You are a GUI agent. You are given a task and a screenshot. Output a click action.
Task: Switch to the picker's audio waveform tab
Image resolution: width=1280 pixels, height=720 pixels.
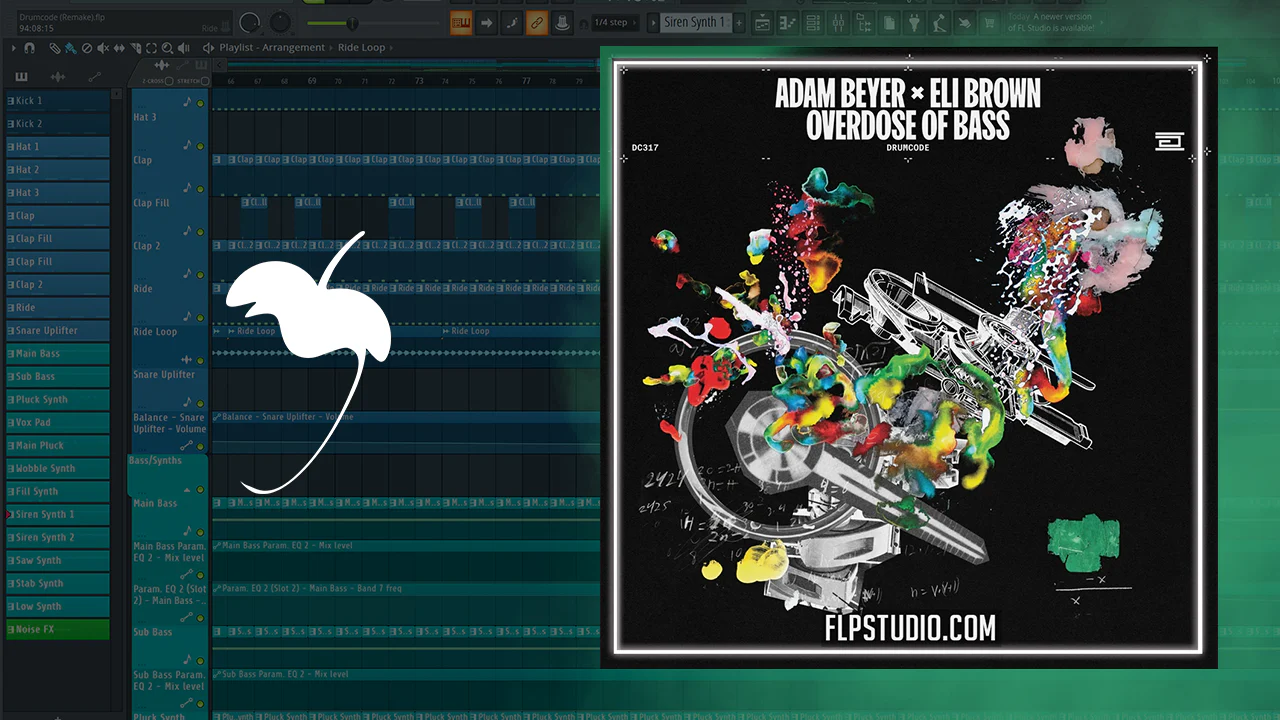pos(58,77)
